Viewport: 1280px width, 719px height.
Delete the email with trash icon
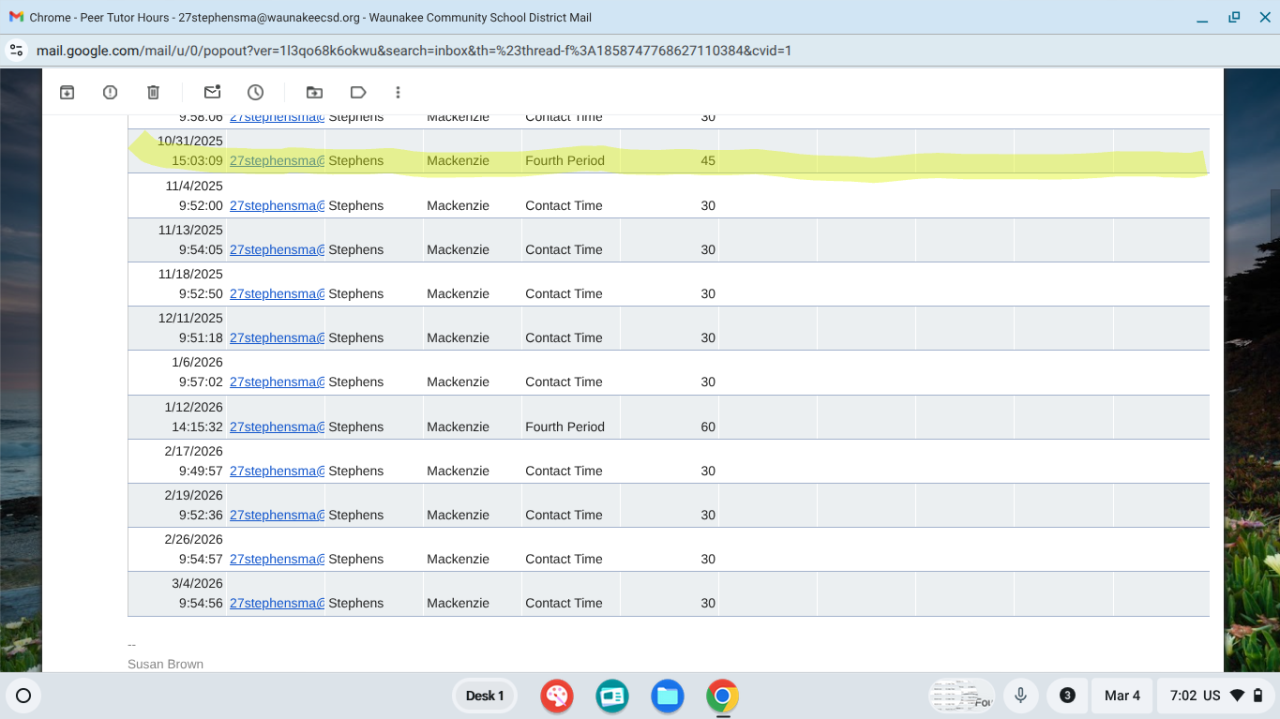pos(153,92)
